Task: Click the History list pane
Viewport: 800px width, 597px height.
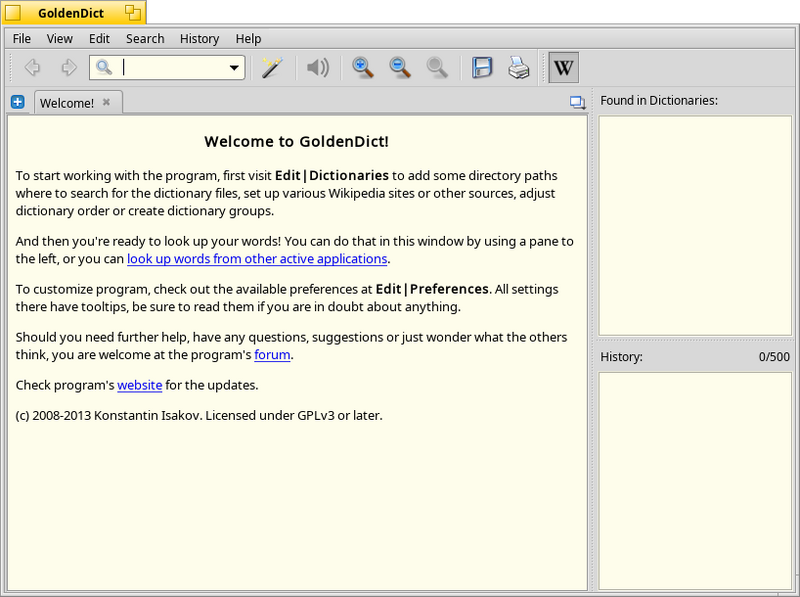Action: (x=695, y=481)
